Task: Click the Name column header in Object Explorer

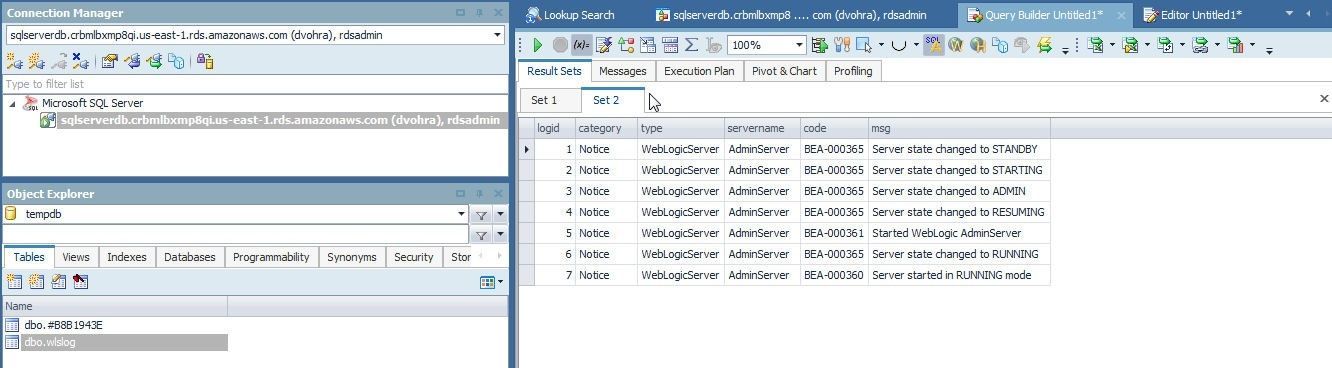Action: (x=115, y=306)
